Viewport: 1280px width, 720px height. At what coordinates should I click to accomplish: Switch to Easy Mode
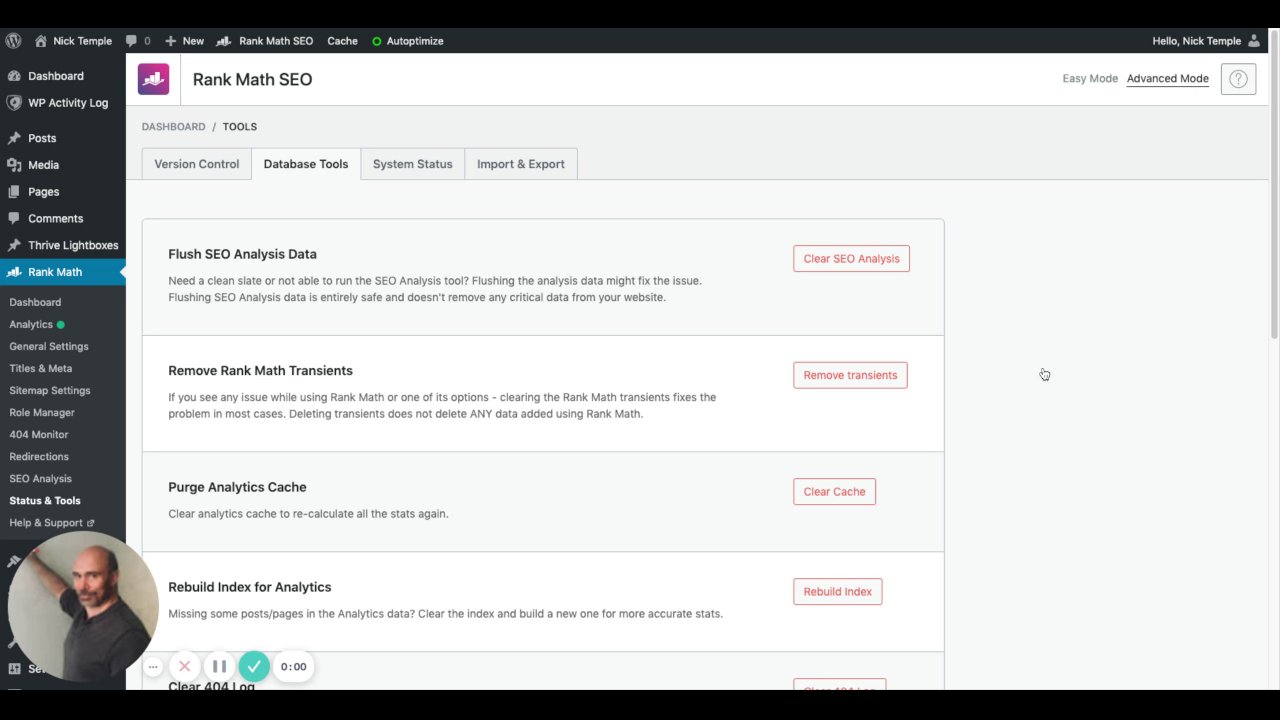[1090, 79]
